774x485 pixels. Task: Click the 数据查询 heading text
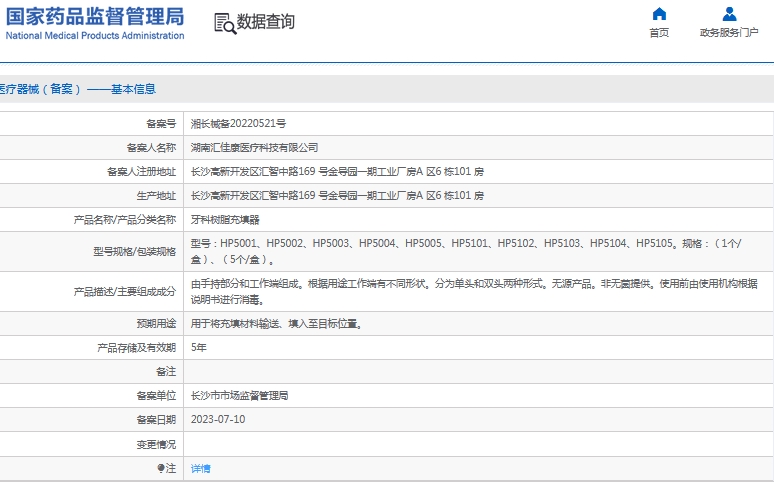tap(266, 22)
